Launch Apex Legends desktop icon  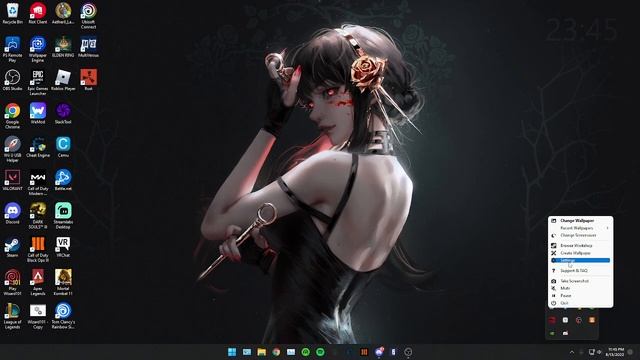coord(38,282)
